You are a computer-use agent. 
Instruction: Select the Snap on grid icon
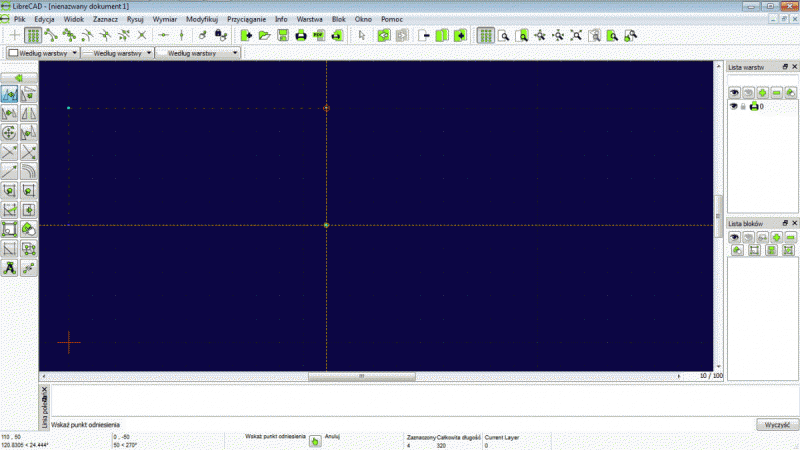tap(33, 35)
